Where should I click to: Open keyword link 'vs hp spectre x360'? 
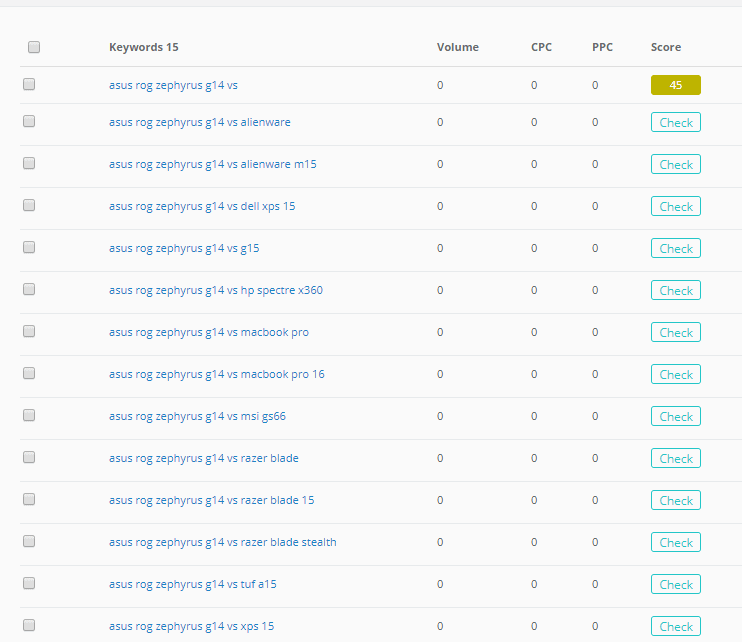click(216, 290)
